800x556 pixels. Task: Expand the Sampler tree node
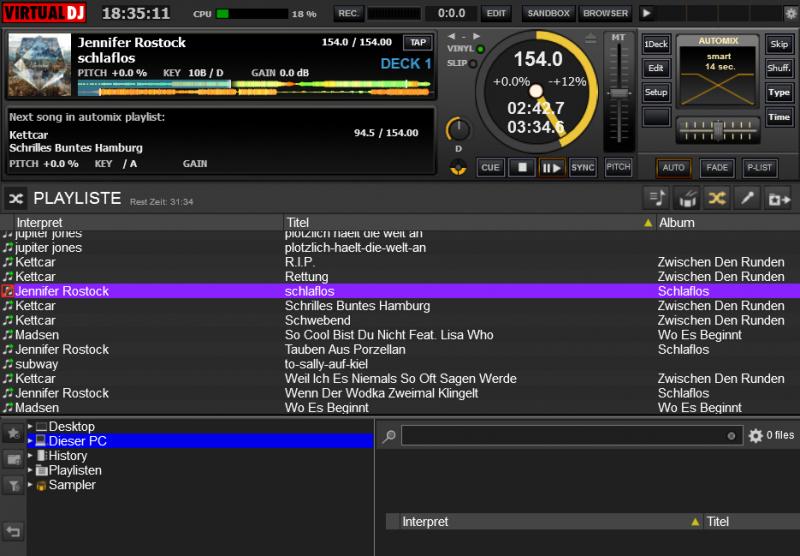(30, 484)
